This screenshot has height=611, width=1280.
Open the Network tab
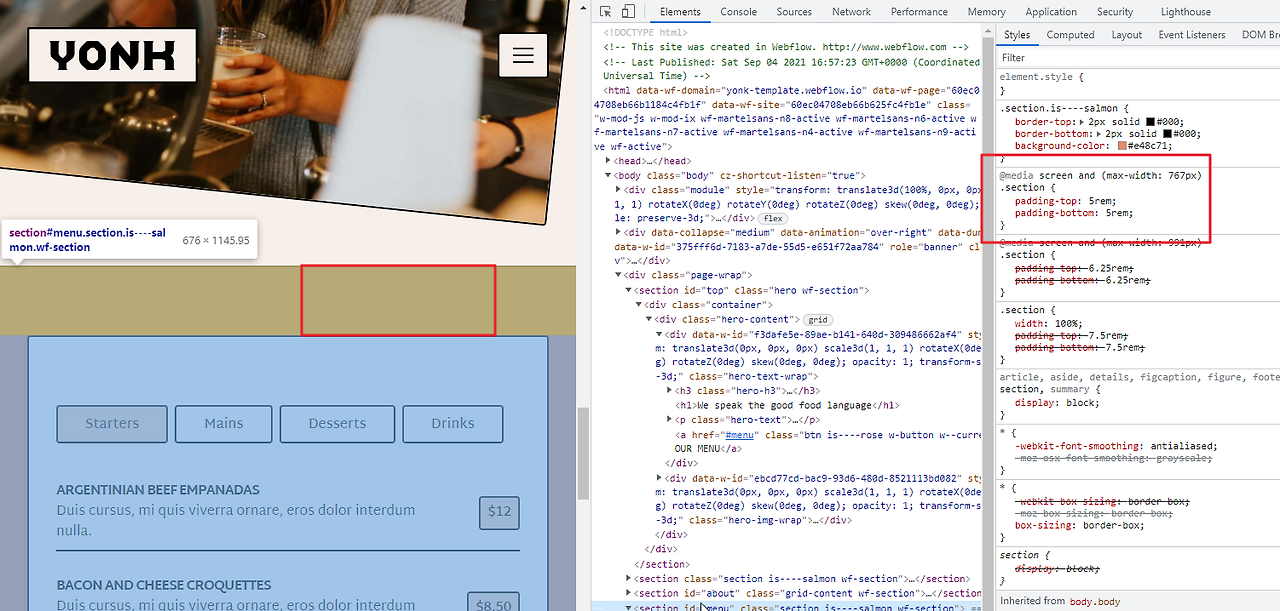[x=851, y=12]
